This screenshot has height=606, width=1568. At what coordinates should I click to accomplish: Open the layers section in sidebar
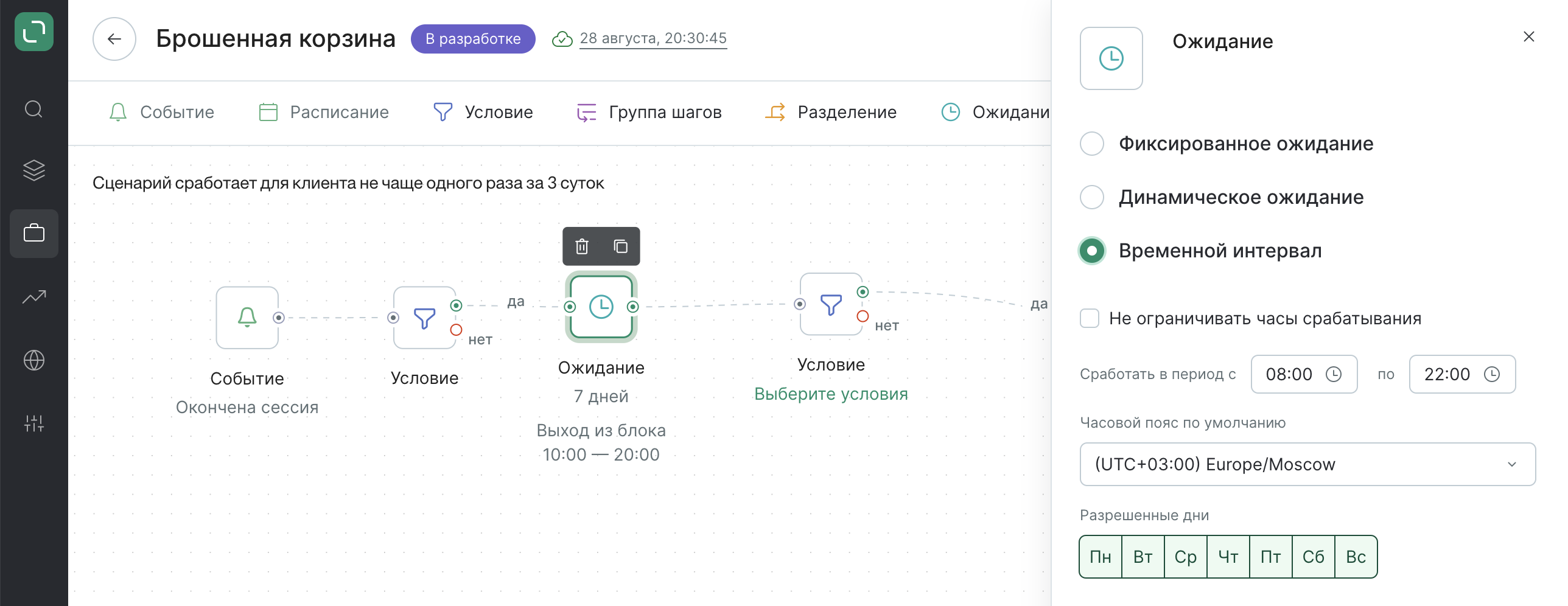34,170
